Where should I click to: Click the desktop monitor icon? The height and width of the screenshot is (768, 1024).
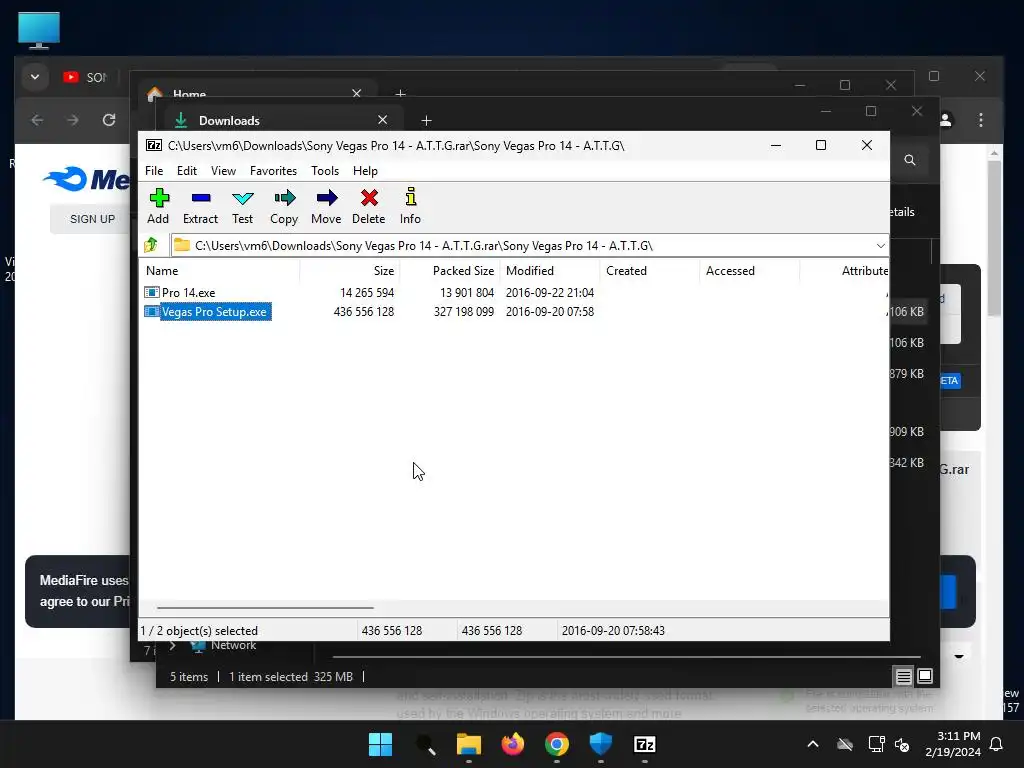click(x=39, y=30)
